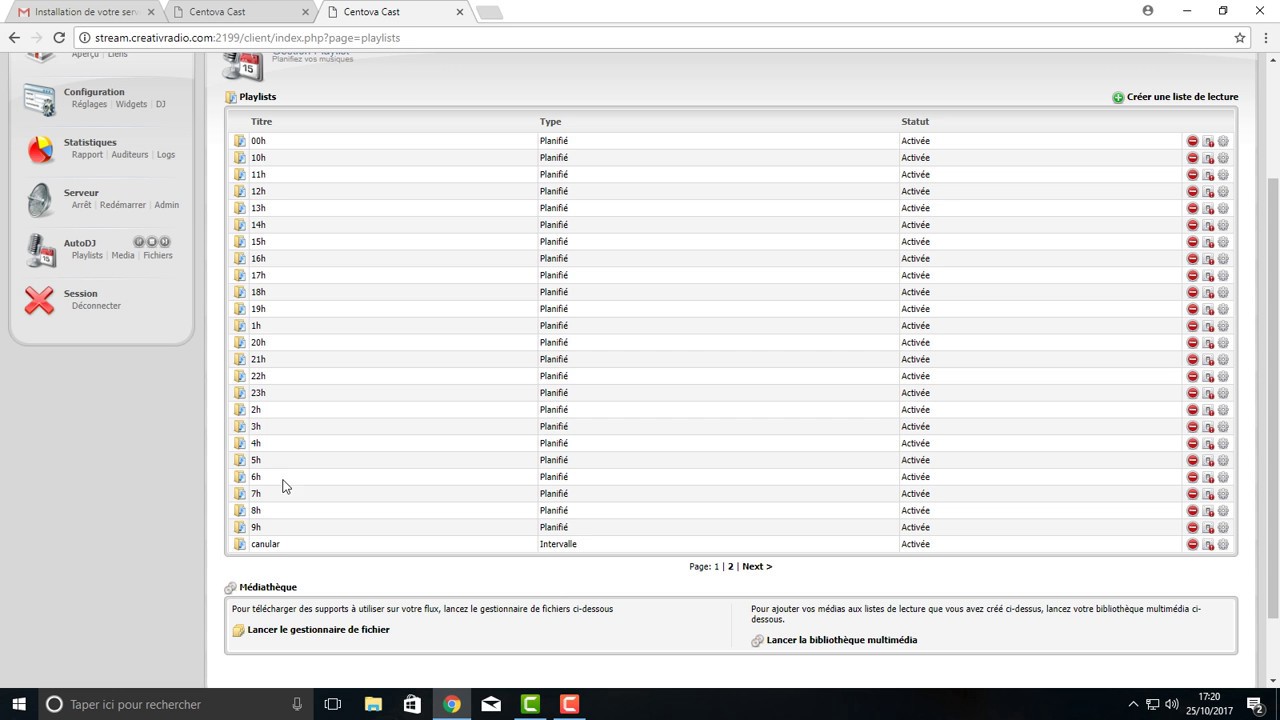Click the Next > pagination link

757,567
